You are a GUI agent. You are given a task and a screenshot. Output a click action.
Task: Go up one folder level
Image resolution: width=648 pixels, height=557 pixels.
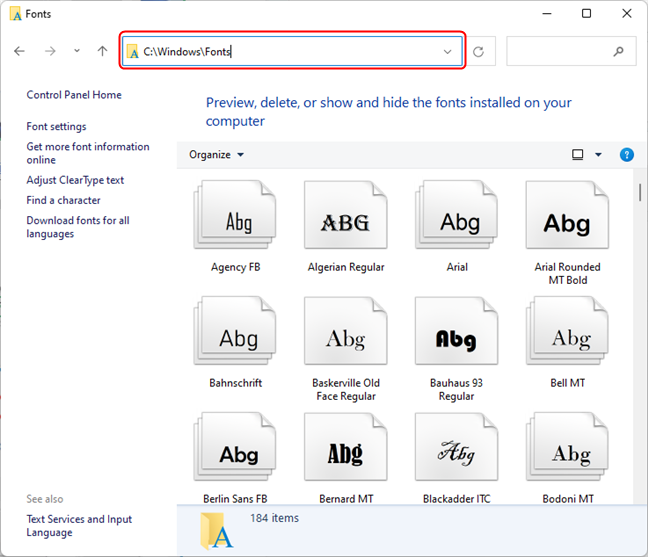click(102, 51)
